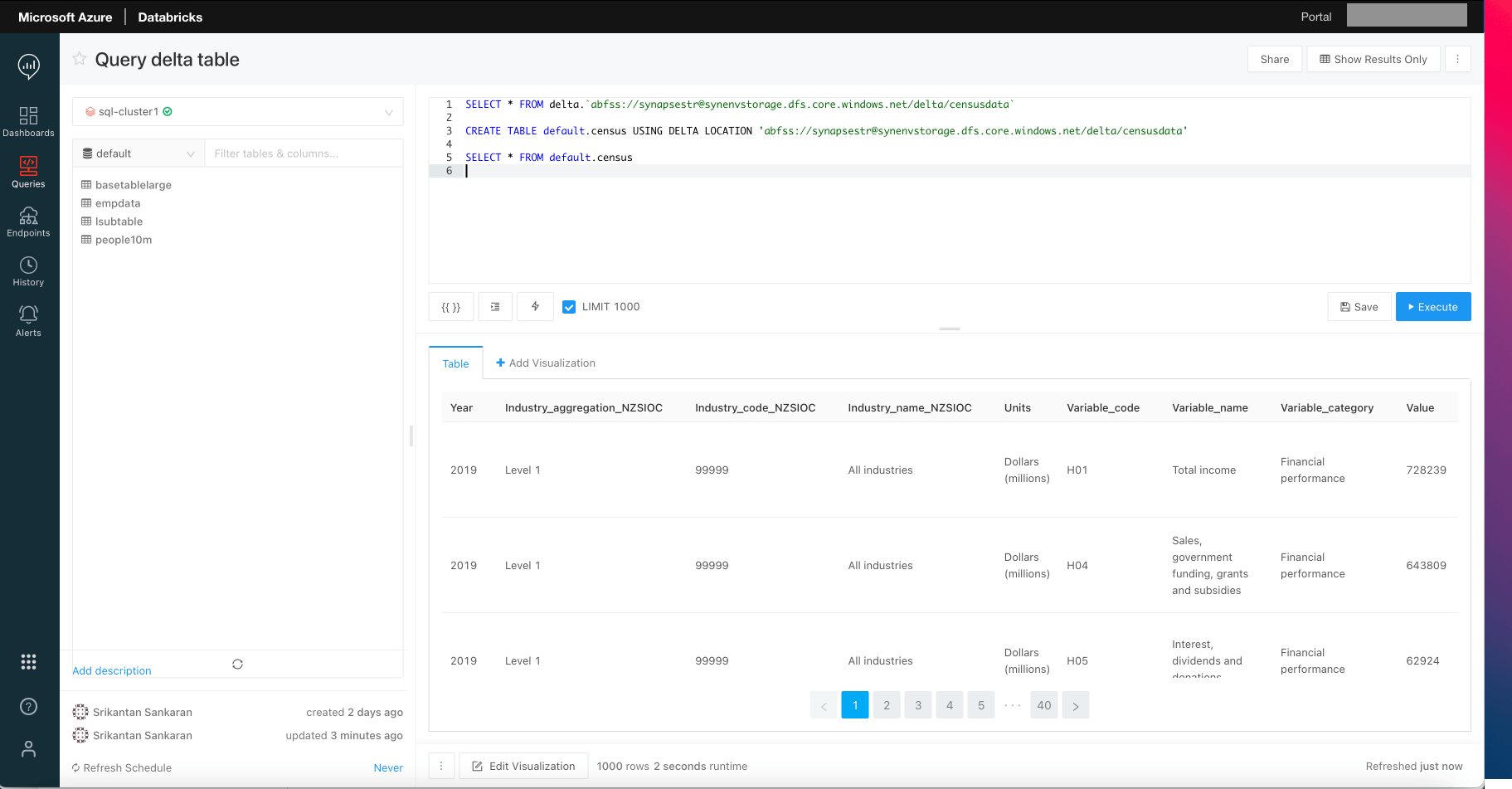Open the Dashboards section in the sidebar
Viewport: 1512px width, 789px height.
[x=28, y=120]
